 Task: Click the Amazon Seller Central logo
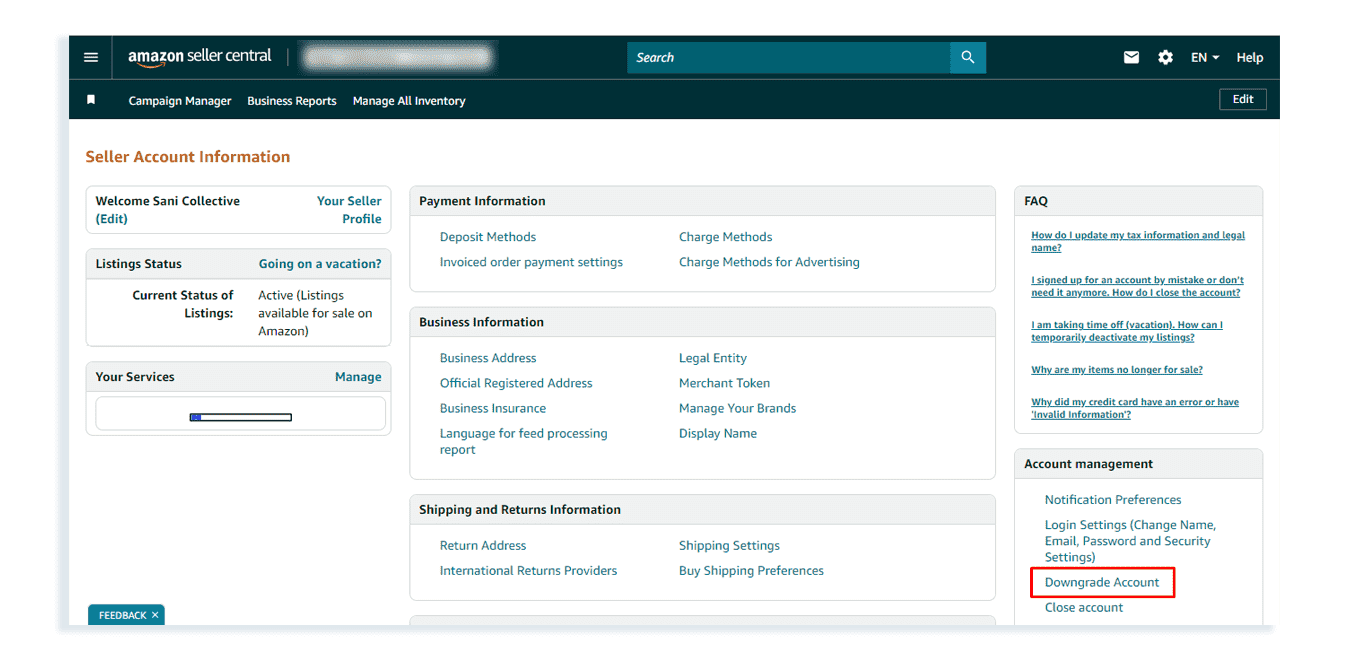point(199,57)
